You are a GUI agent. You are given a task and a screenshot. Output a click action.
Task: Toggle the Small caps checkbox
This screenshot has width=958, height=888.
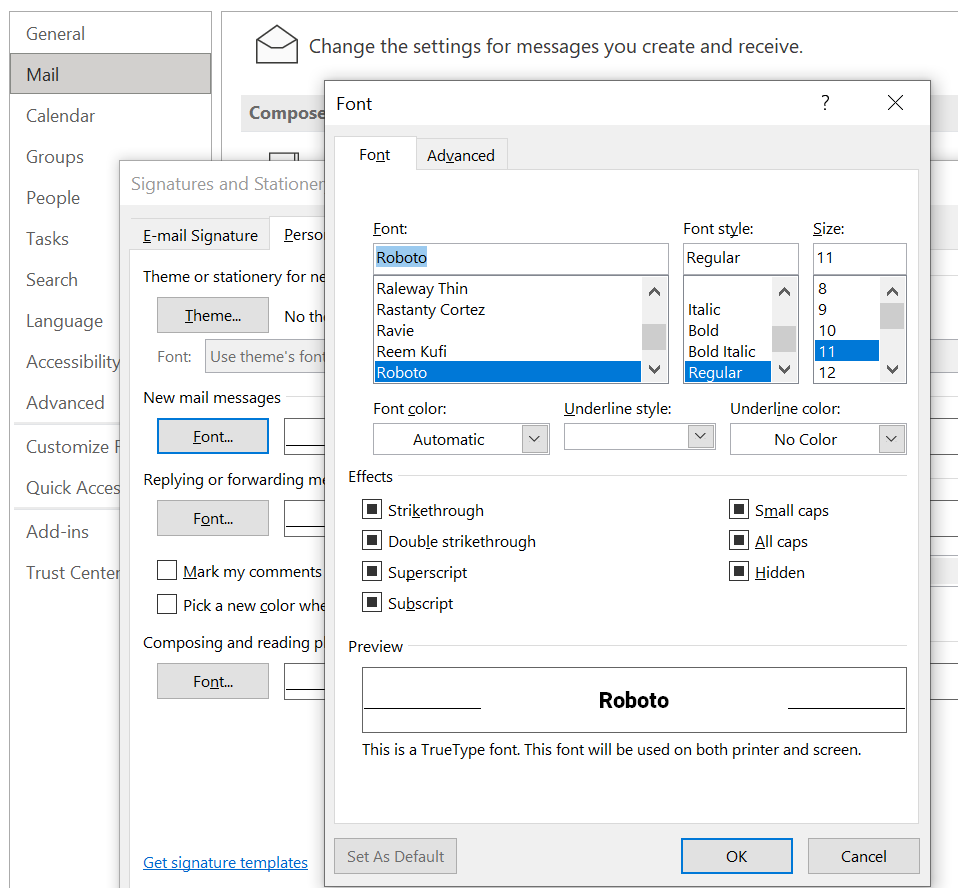pos(739,509)
